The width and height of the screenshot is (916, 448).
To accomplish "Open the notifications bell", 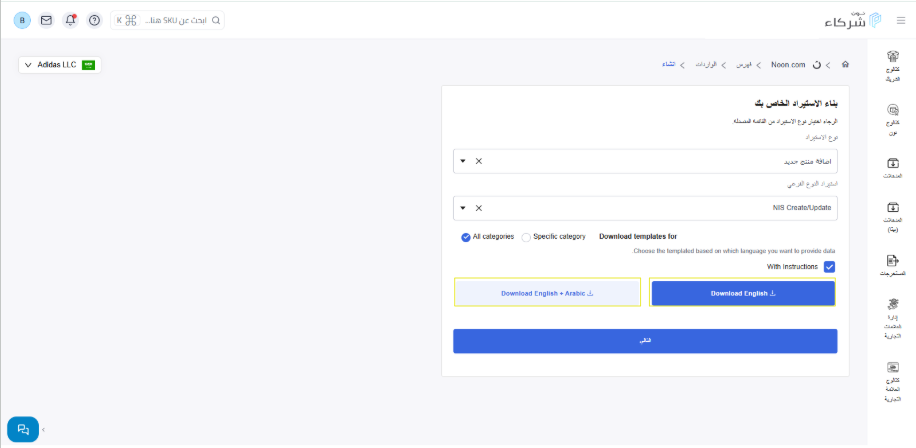I will (70, 20).
